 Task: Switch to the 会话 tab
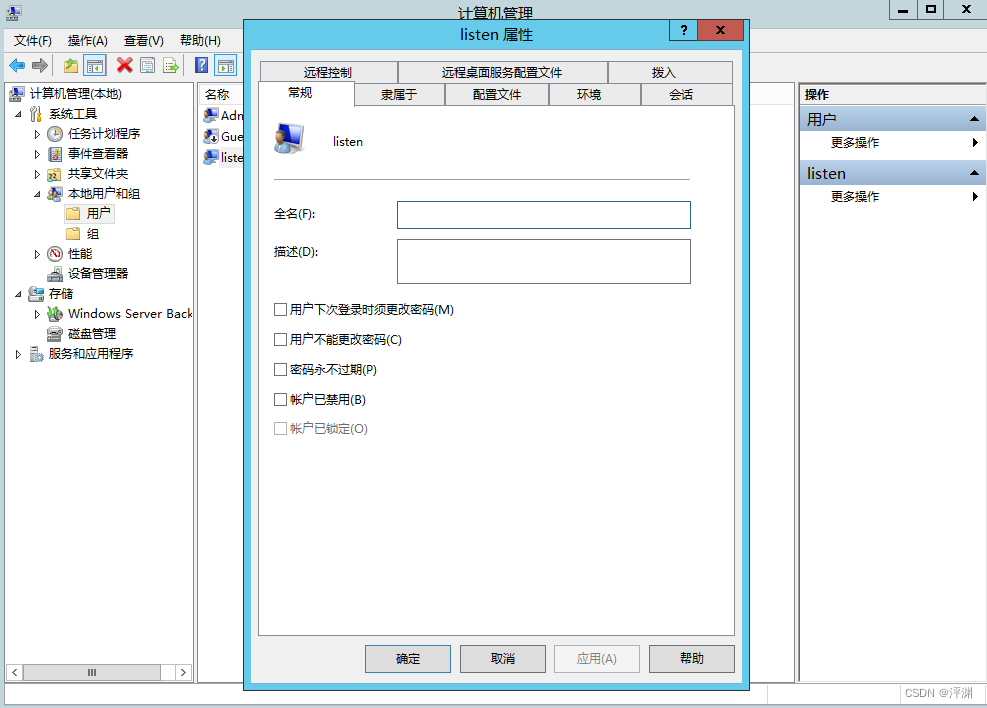pos(680,94)
